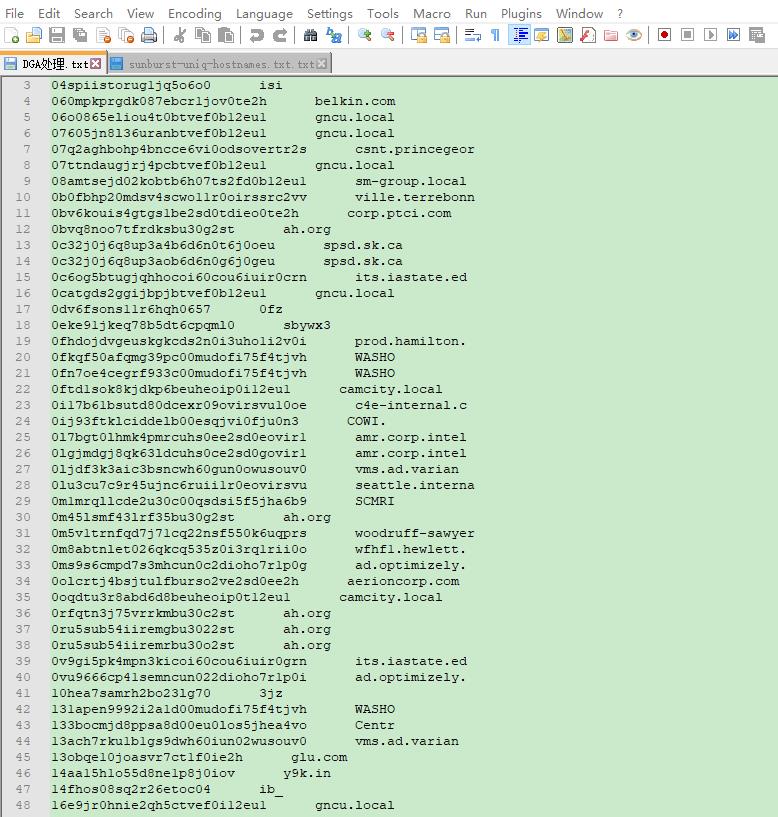
Task: Click the Save recorded macro icon
Action: [x=757, y=35]
